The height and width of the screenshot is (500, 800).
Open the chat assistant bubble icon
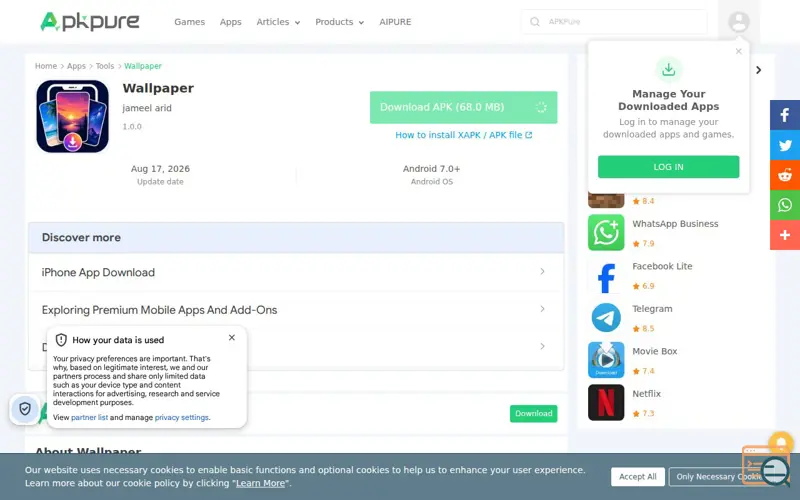(774, 470)
